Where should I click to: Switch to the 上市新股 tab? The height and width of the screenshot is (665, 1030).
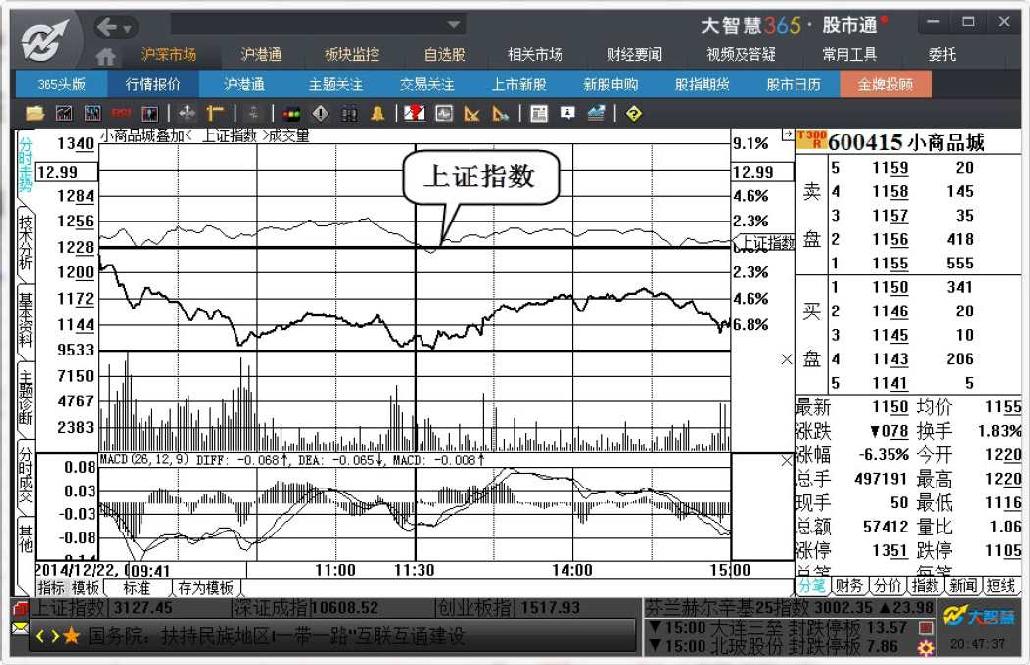(519, 85)
